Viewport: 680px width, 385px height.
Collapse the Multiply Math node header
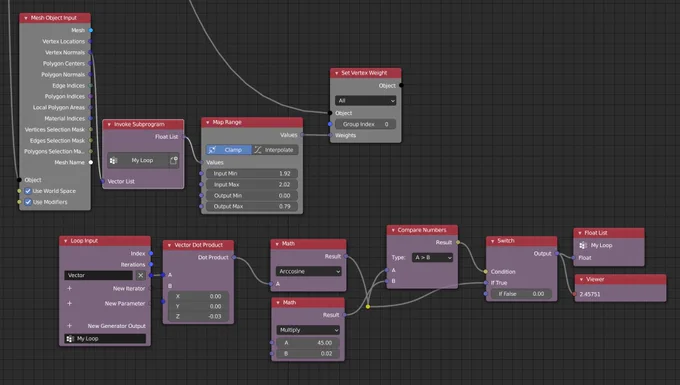[278, 303]
